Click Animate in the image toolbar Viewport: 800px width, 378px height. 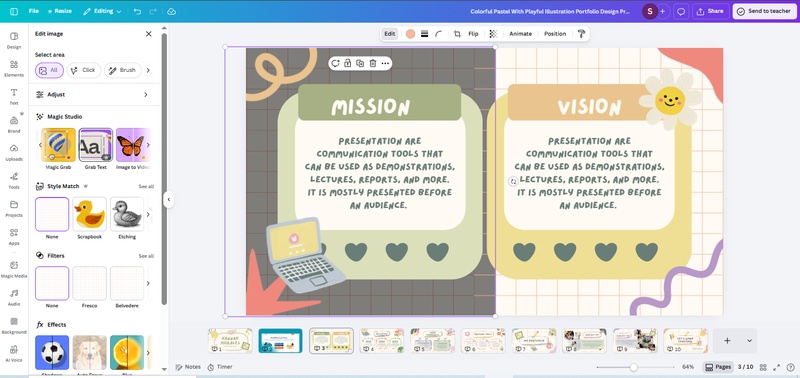[x=520, y=34]
